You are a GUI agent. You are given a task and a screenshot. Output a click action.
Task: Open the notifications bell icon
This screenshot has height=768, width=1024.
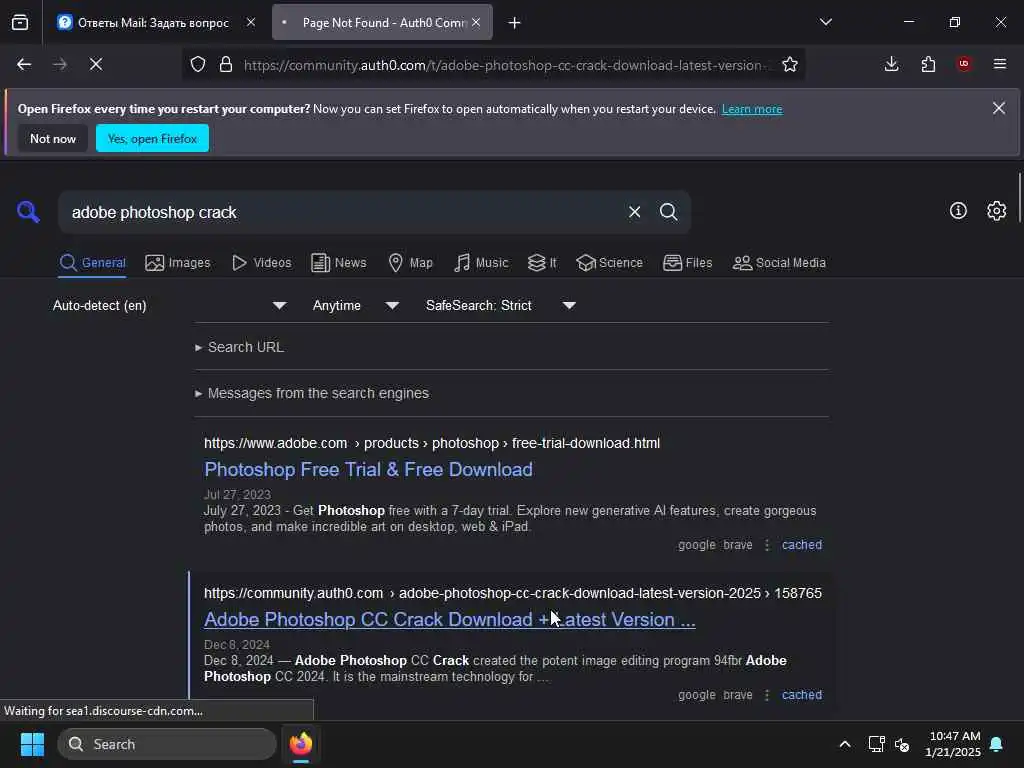(x=996, y=744)
